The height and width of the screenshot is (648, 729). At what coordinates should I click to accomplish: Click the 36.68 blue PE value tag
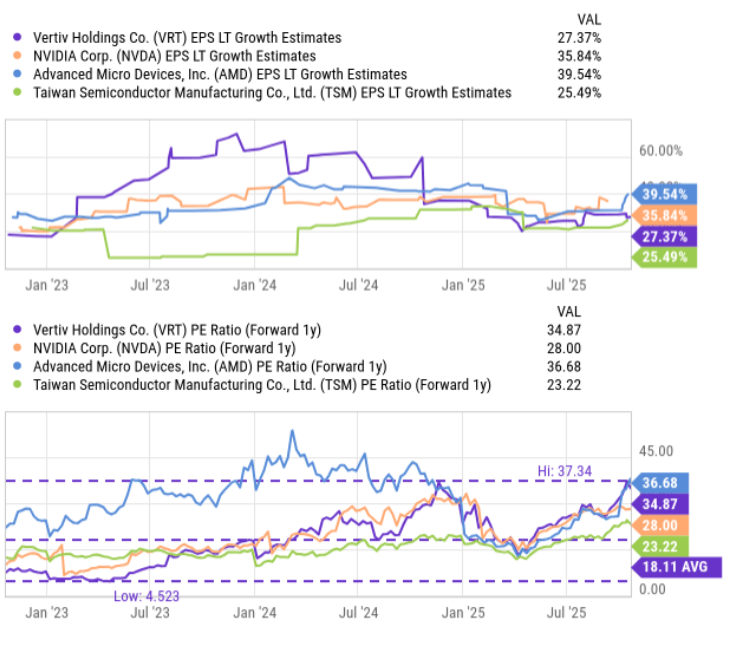pos(660,483)
